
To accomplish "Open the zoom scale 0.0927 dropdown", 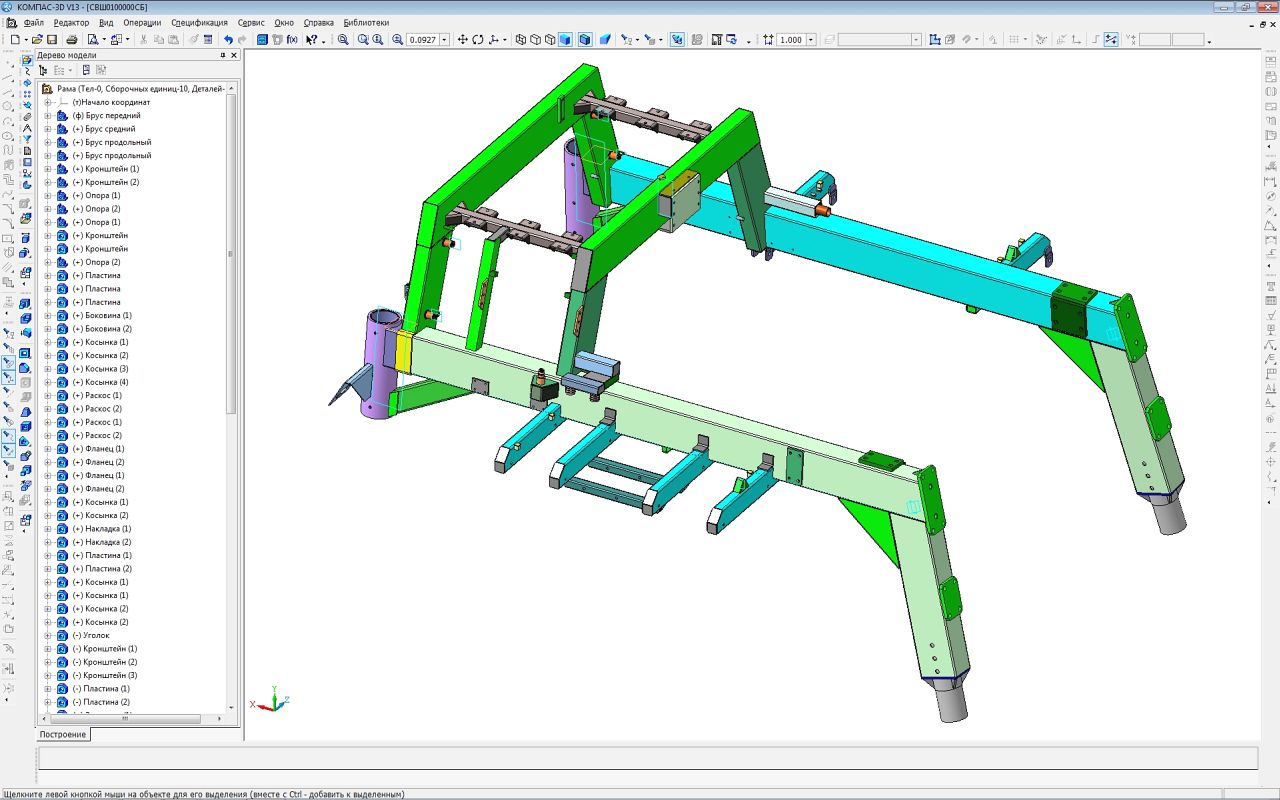I will [444, 40].
